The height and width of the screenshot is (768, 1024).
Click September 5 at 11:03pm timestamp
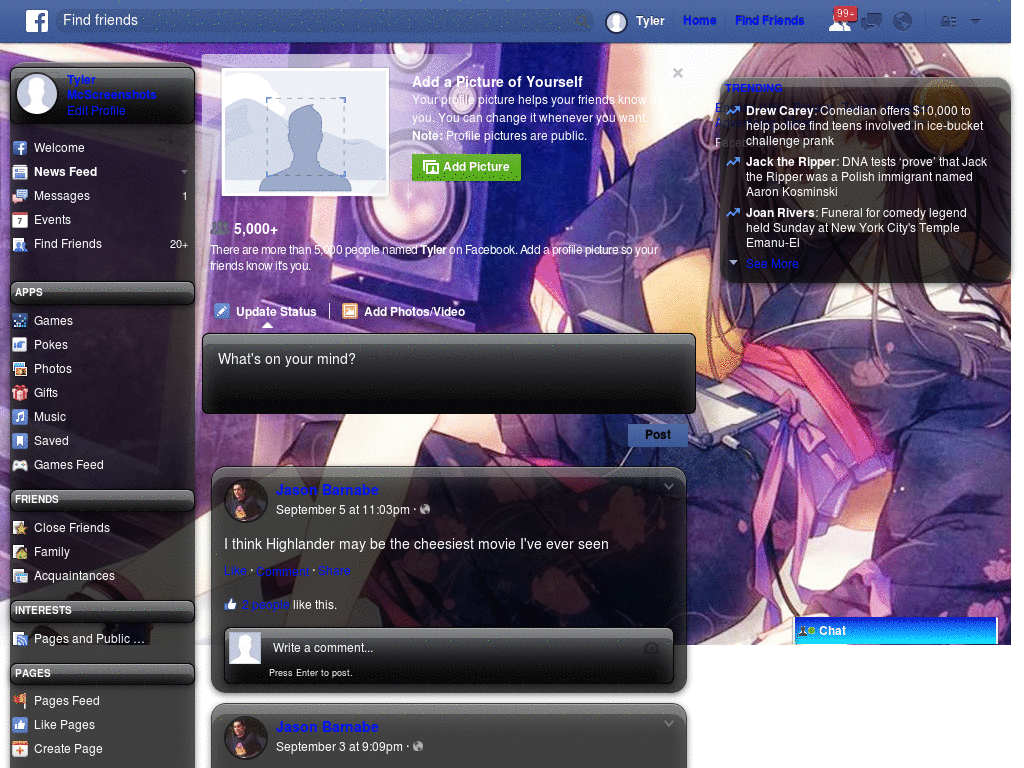point(343,510)
